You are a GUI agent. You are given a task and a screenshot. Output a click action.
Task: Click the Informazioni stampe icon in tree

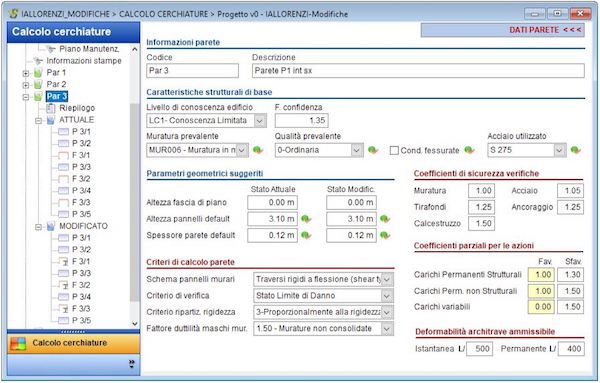coord(38,61)
